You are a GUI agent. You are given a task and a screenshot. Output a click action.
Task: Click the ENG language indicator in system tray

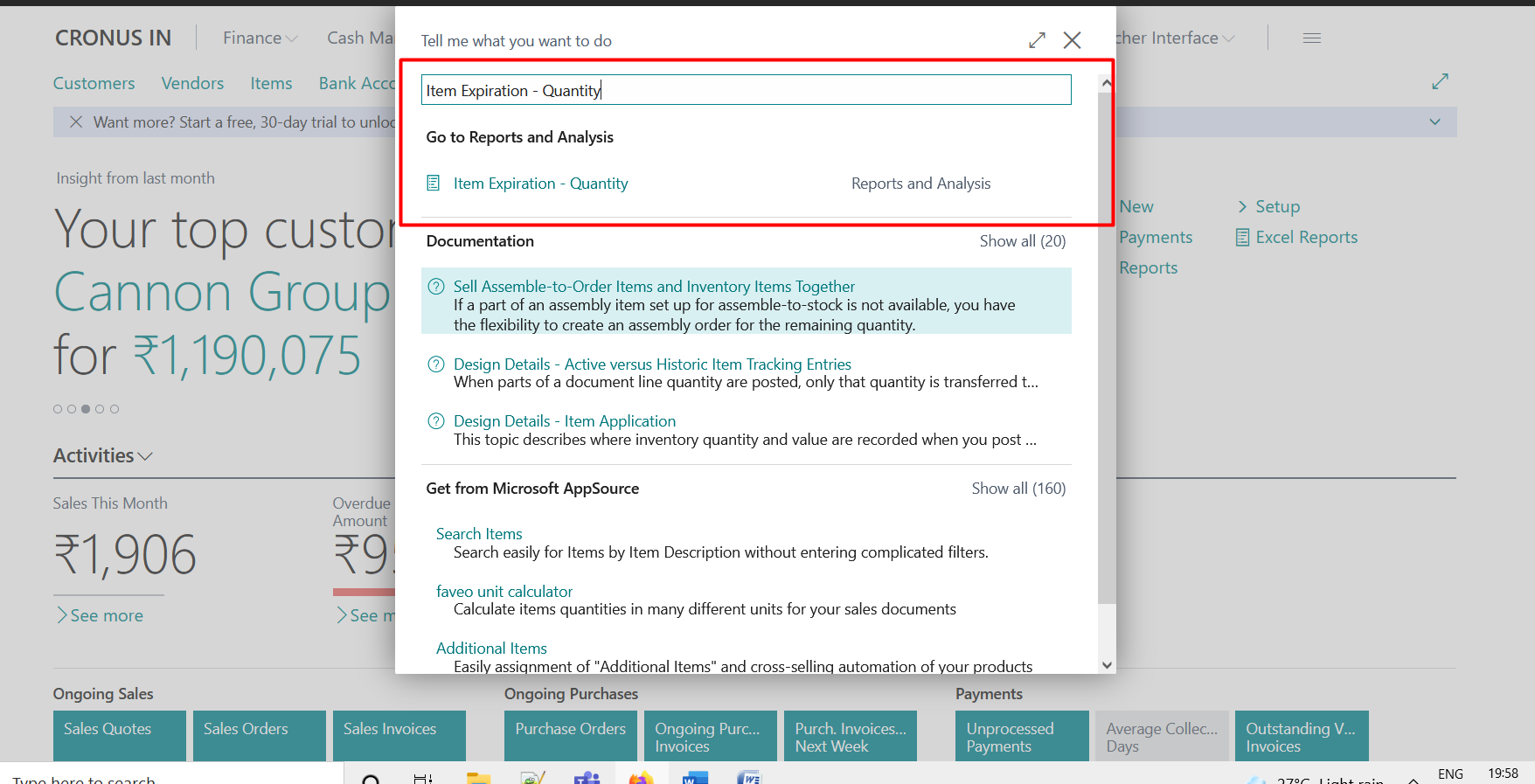pos(1450,774)
